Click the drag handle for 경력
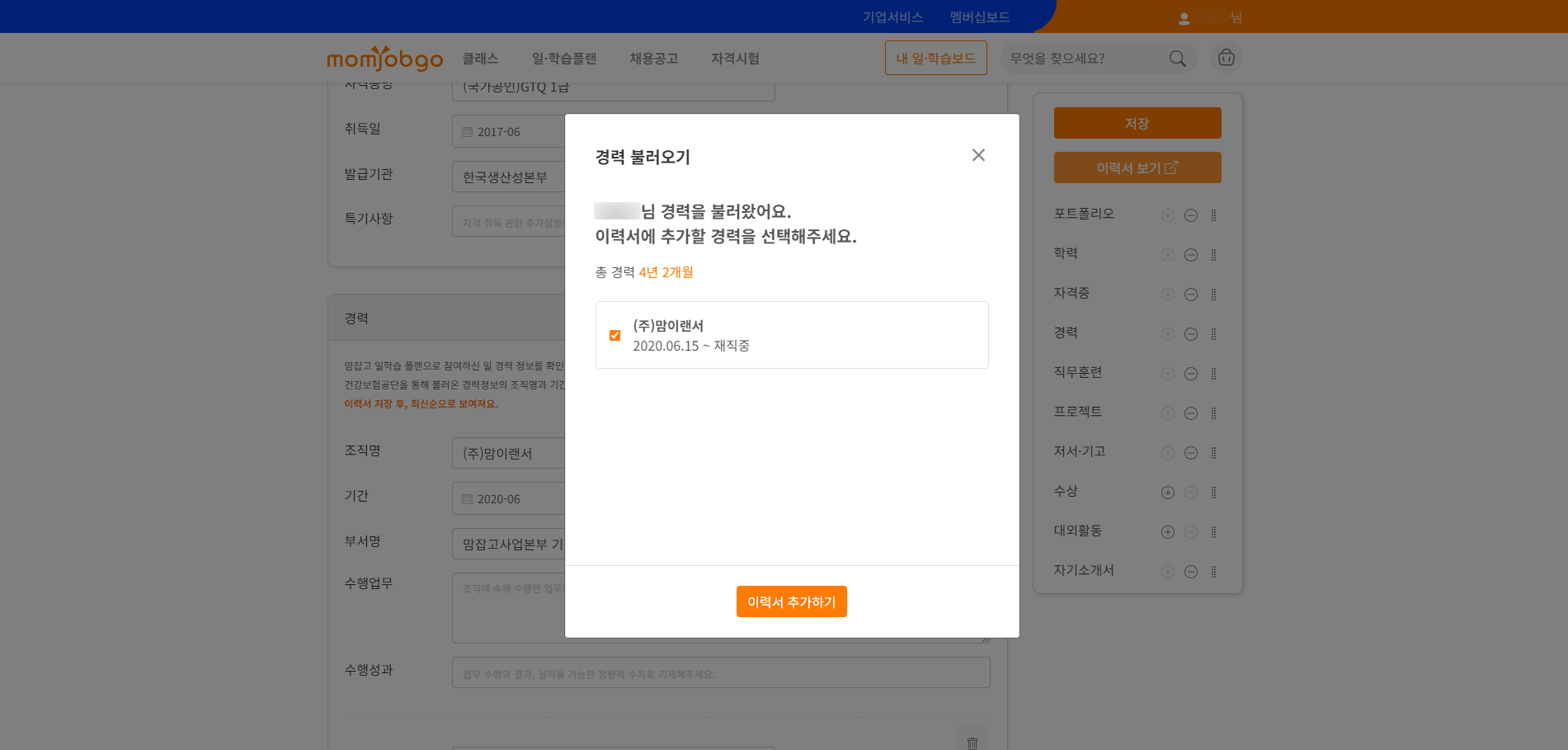Image resolution: width=1568 pixels, height=750 pixels. pyautogui.click(x=1213, y=334)
